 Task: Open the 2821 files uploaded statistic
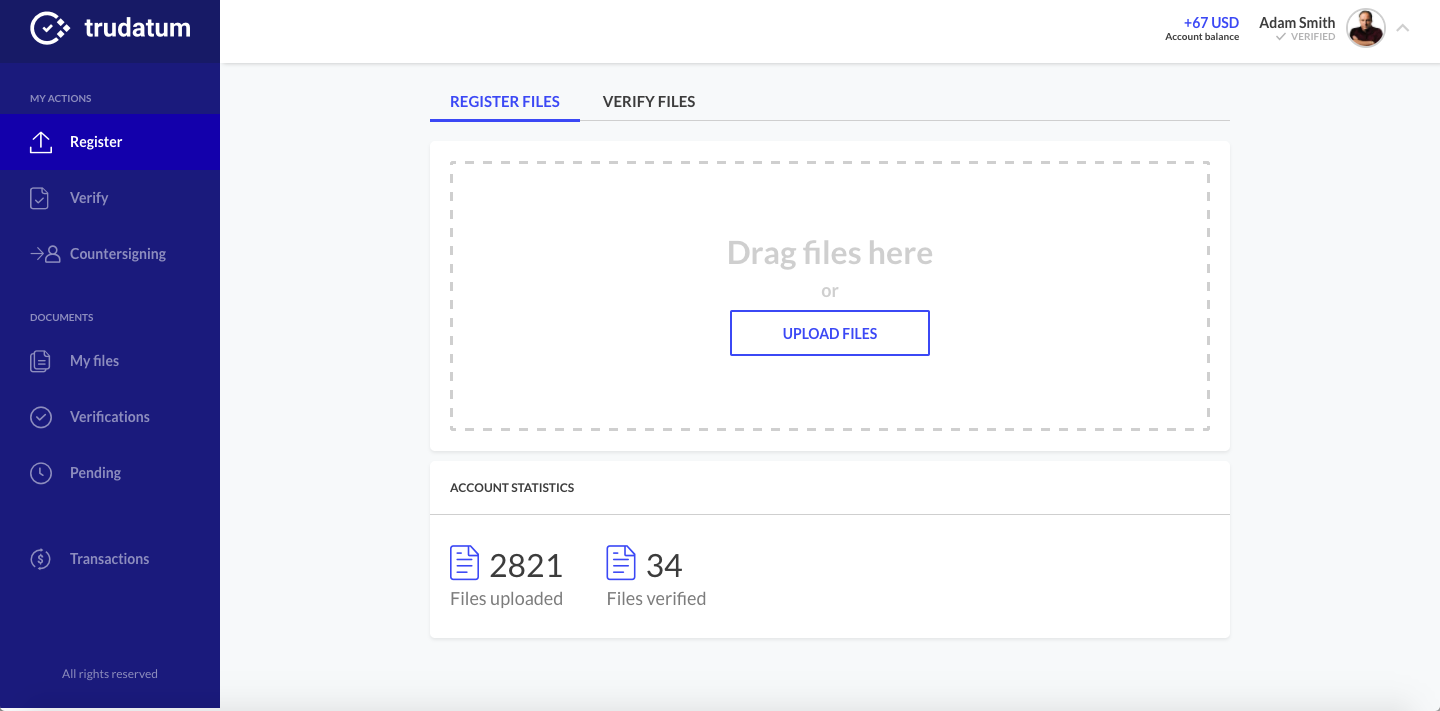[526, 566]
